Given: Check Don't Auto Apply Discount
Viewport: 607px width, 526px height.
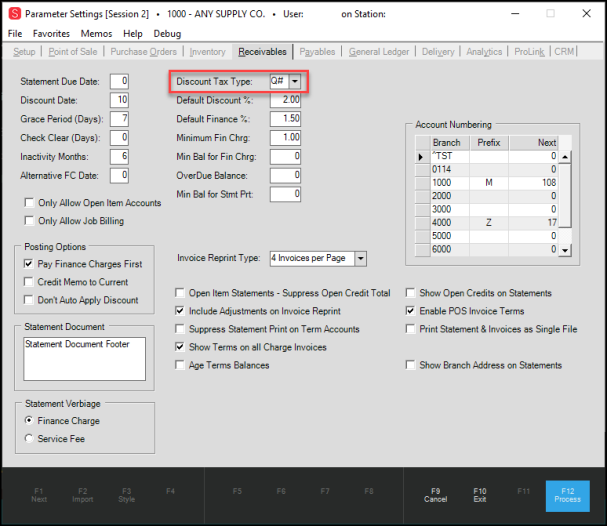Looking at the screenshot, I should [29, 300].
